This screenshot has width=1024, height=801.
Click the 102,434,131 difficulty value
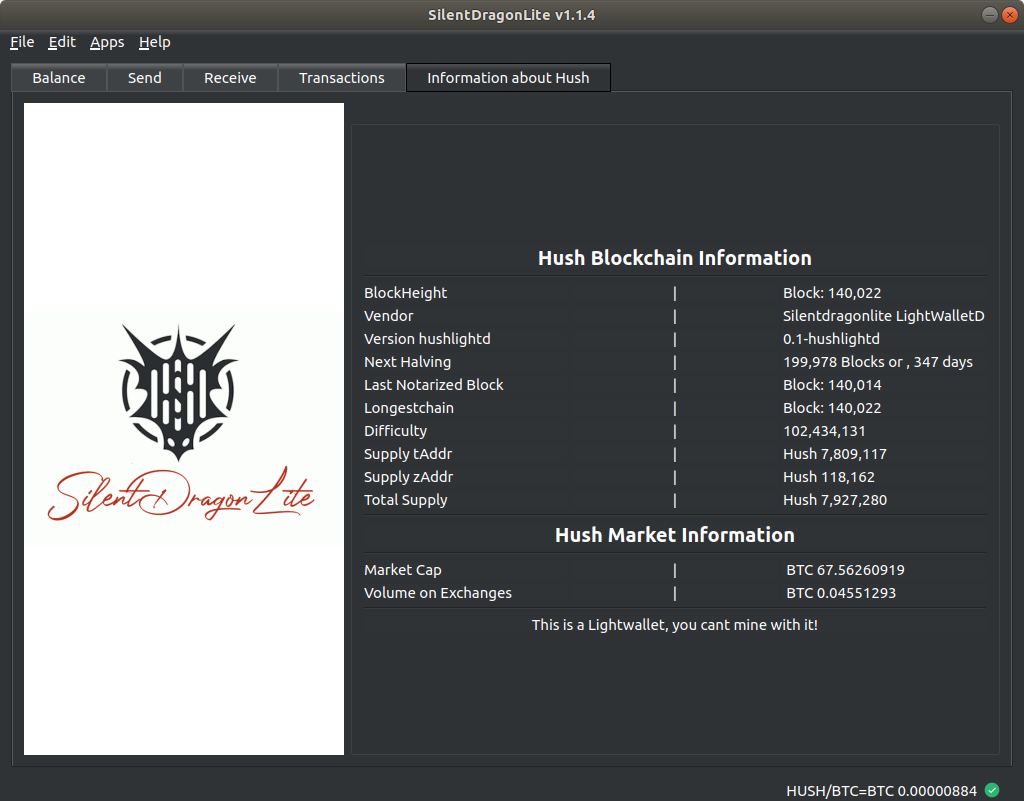[824, 431]
